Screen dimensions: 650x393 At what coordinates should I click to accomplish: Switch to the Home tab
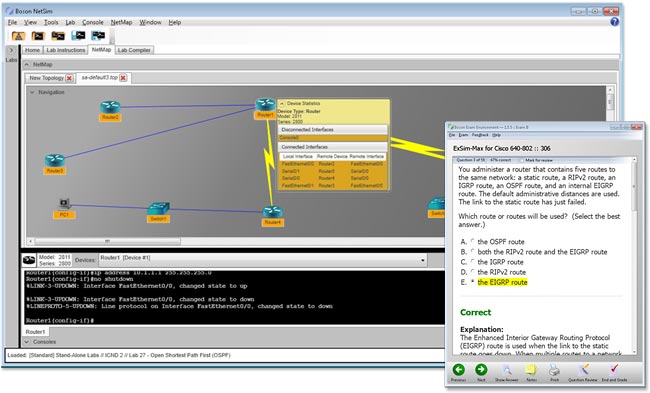point(32,50)
